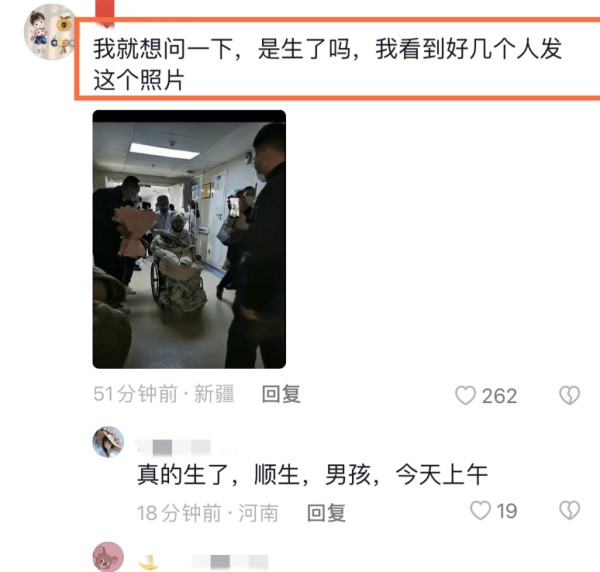Open the sun-hat woman avatar profile
Image resolution: width=600 pixels, height=572 pixels.
(108, 442)
